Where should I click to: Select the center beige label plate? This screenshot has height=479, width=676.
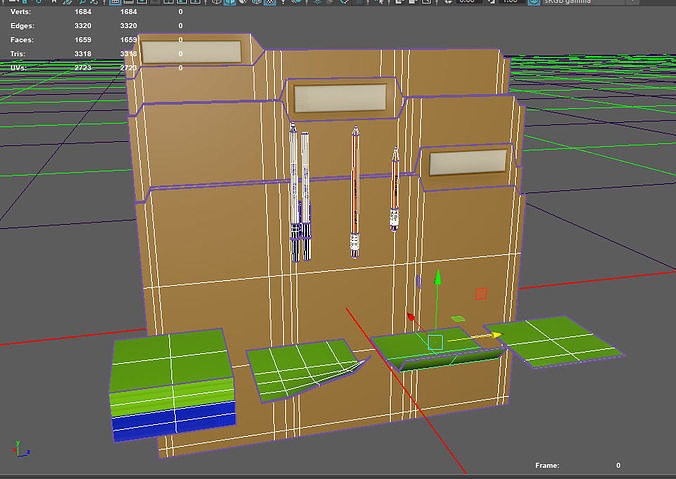(338, 97)
